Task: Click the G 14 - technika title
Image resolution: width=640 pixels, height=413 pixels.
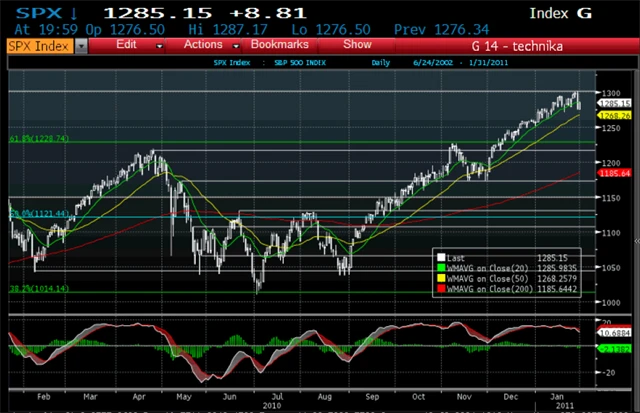Action: click(x=517, y=46)
